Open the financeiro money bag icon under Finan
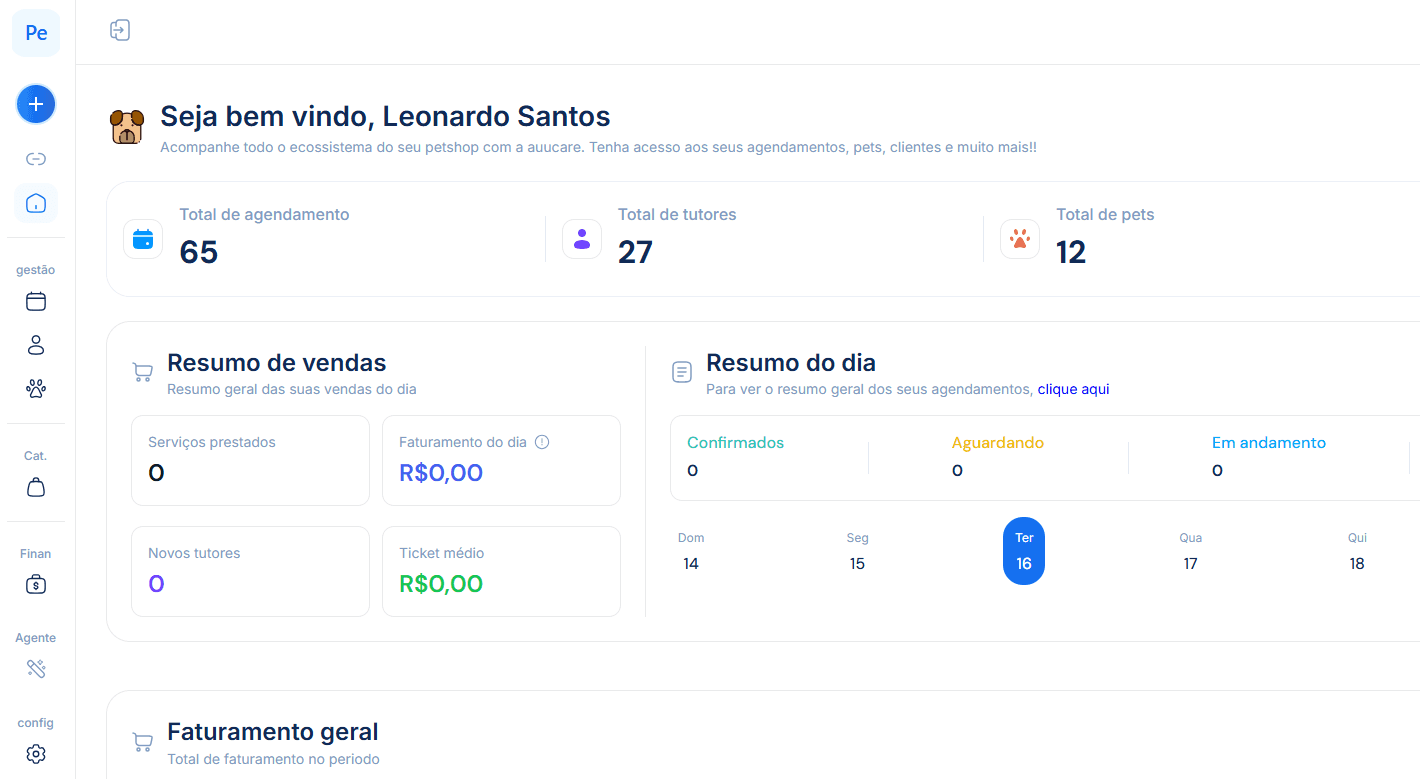This screenshot has height=779, width=1420. tap(36, 584)
